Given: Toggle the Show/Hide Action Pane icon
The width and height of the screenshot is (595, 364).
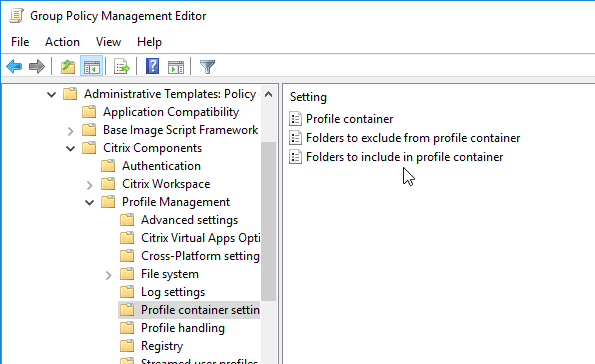Looking at the screenshot, I should pyautogui.click(x=176, y=67).
